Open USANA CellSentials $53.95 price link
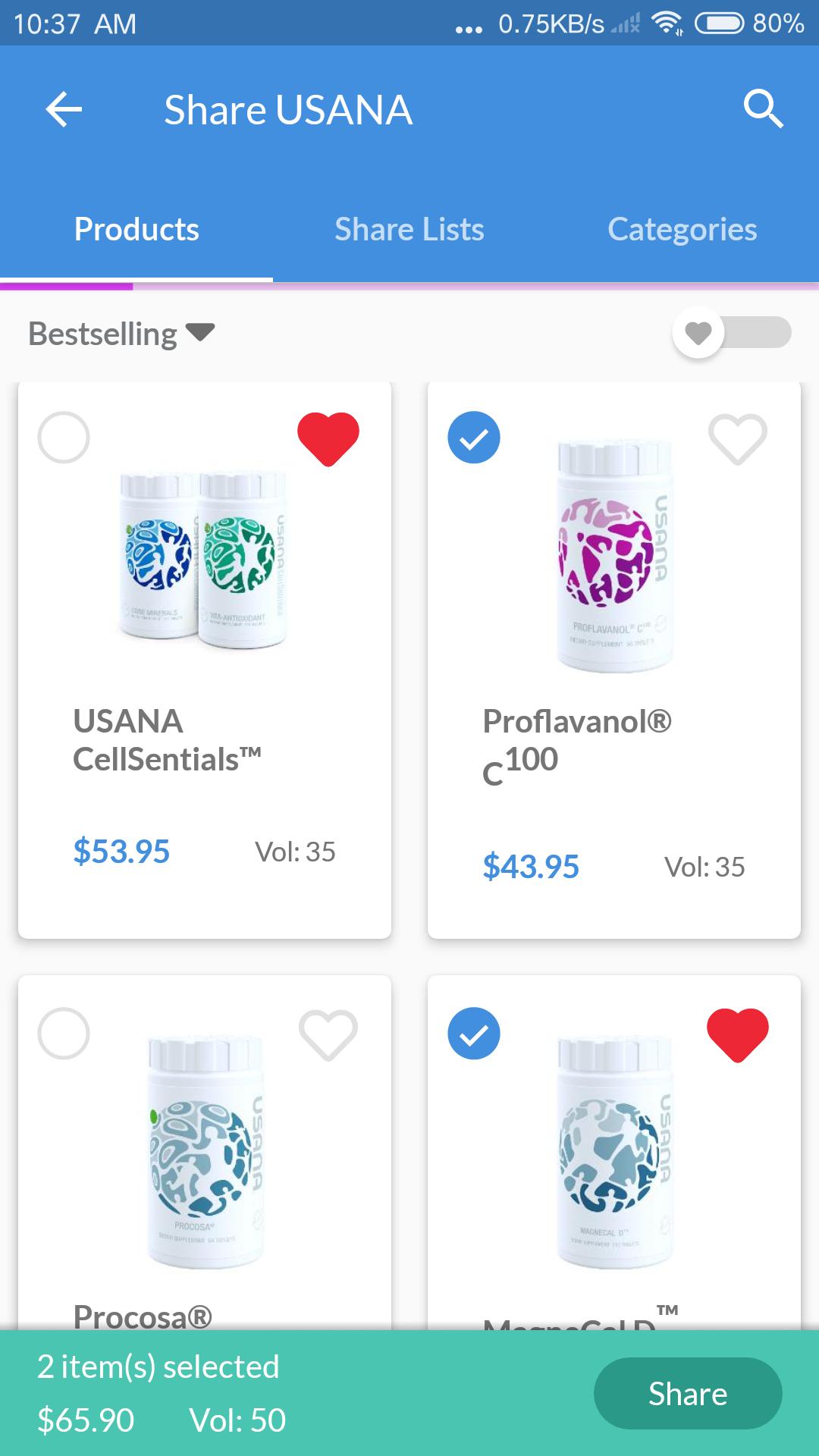Screen dimensions: 819x1456 (121, 851)
